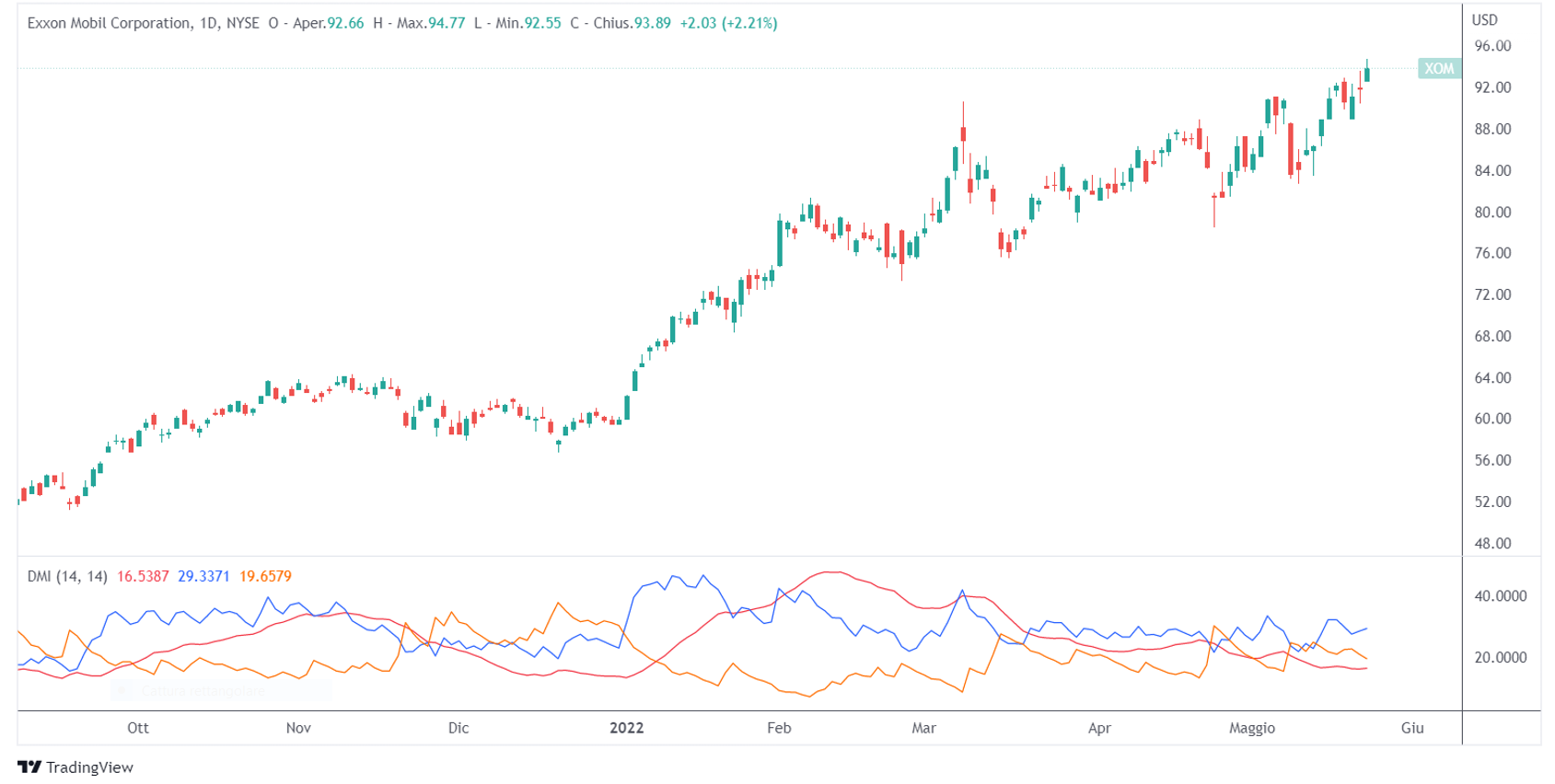The image size is (1555, 784).
Task: Click the Exxon Mobil Corporation chart title
Action: point(109,23)
